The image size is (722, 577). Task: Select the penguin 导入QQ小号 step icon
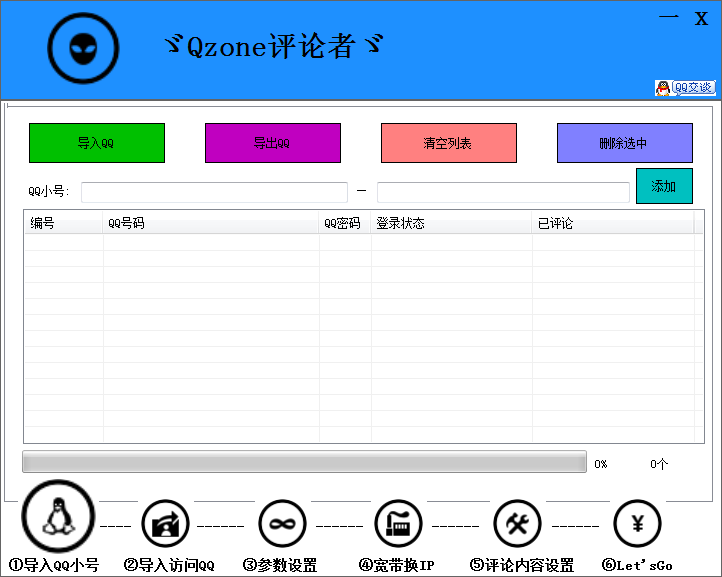coord(58,516)
